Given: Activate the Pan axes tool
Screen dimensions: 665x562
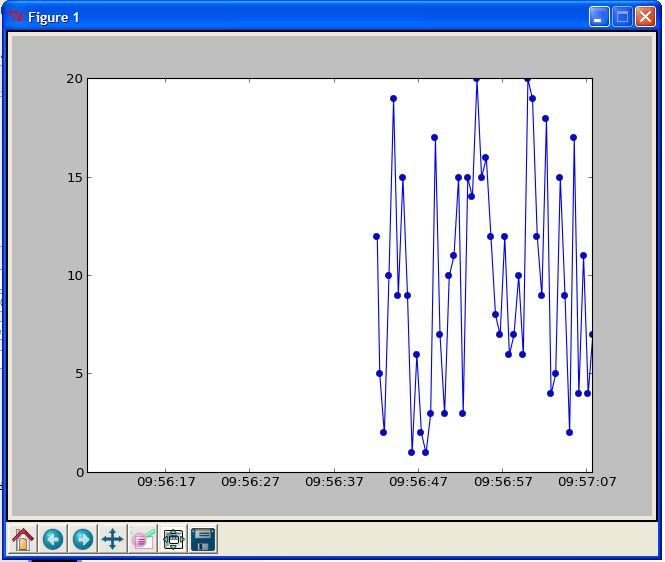Looking at the screenshot, I should pyautogui.click(x=112, y=539).
